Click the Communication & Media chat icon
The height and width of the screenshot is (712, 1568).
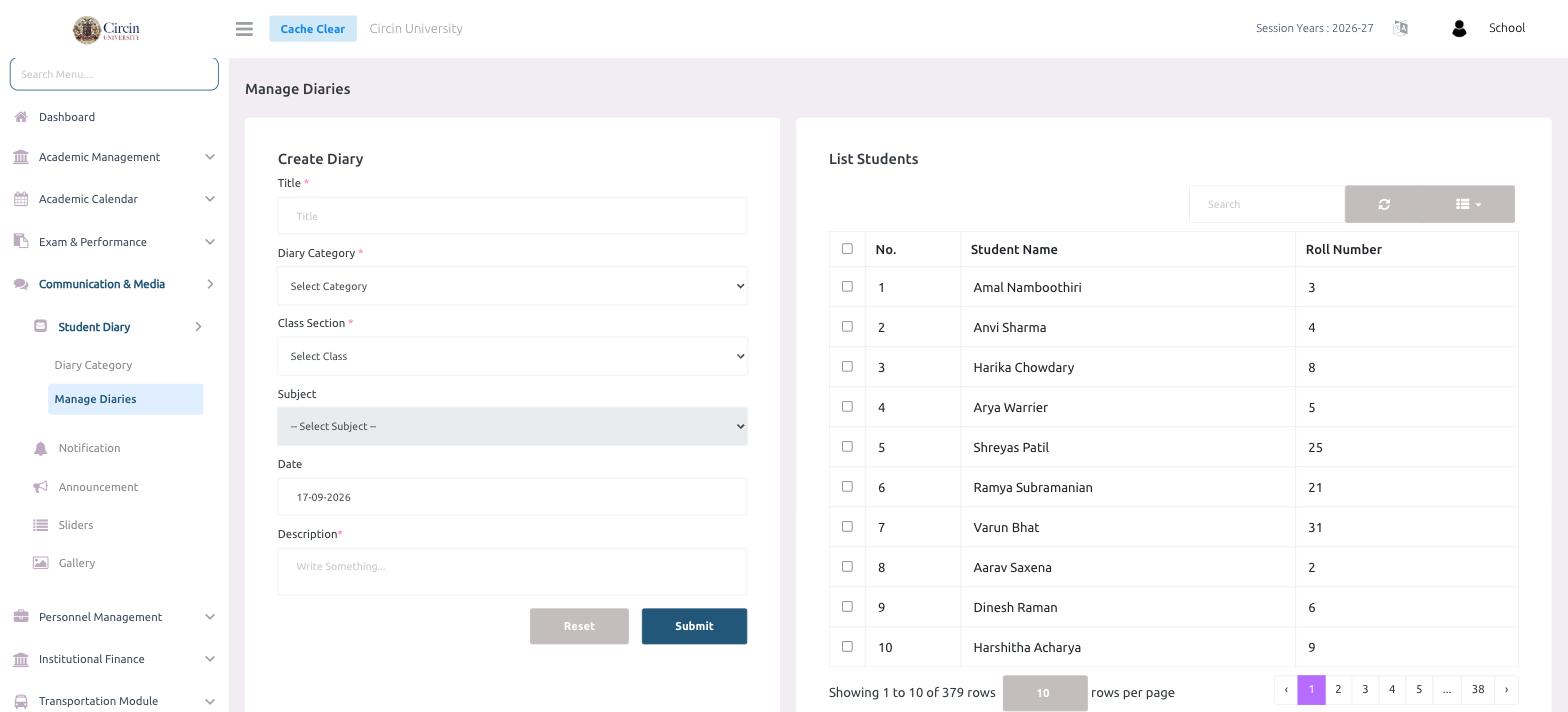click(x=21, y=284)
